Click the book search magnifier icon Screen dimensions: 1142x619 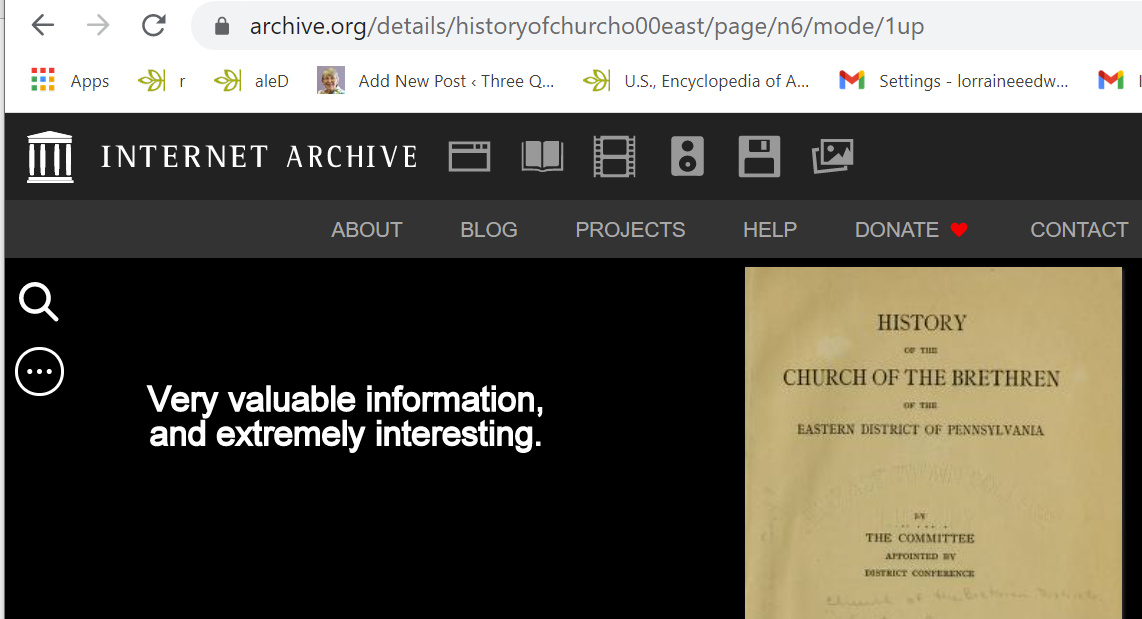pos(39,302)
